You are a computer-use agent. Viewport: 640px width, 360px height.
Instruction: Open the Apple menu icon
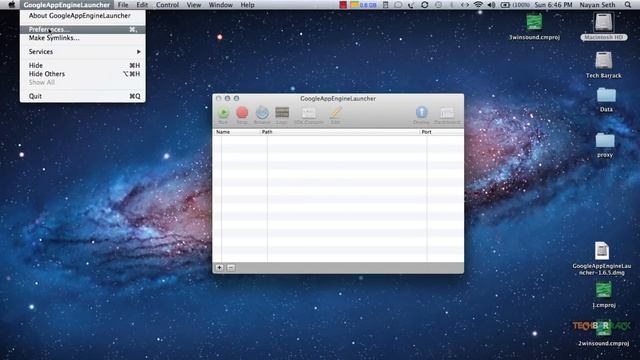click(11, 5)
